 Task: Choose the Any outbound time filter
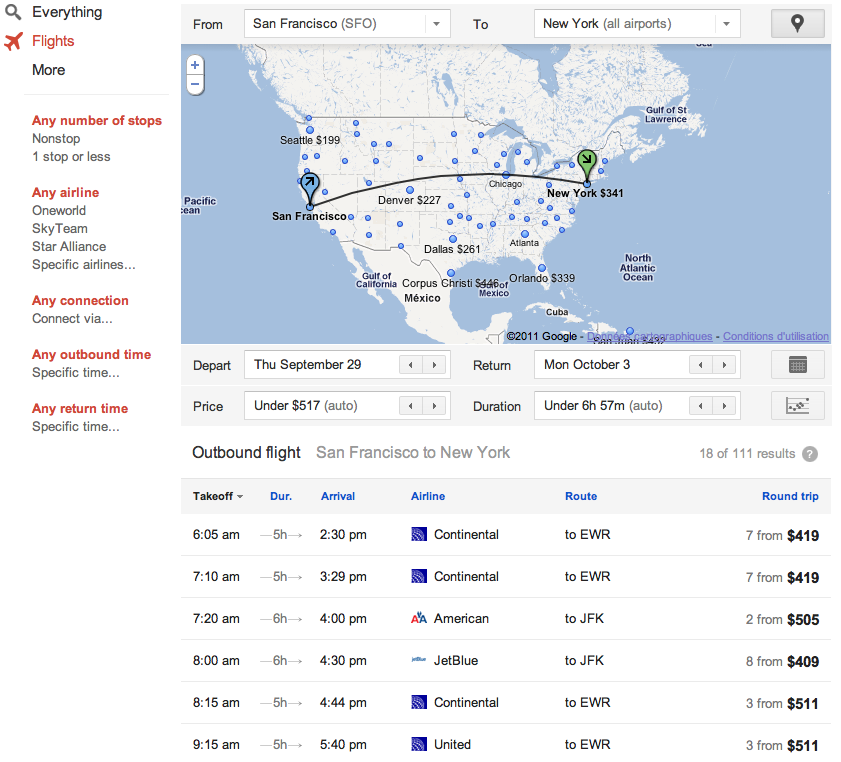[x=92, y=354]
